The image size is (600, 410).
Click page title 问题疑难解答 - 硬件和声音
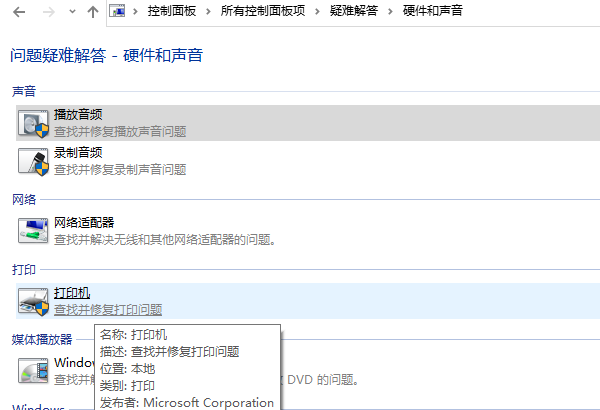pos(106,56)
